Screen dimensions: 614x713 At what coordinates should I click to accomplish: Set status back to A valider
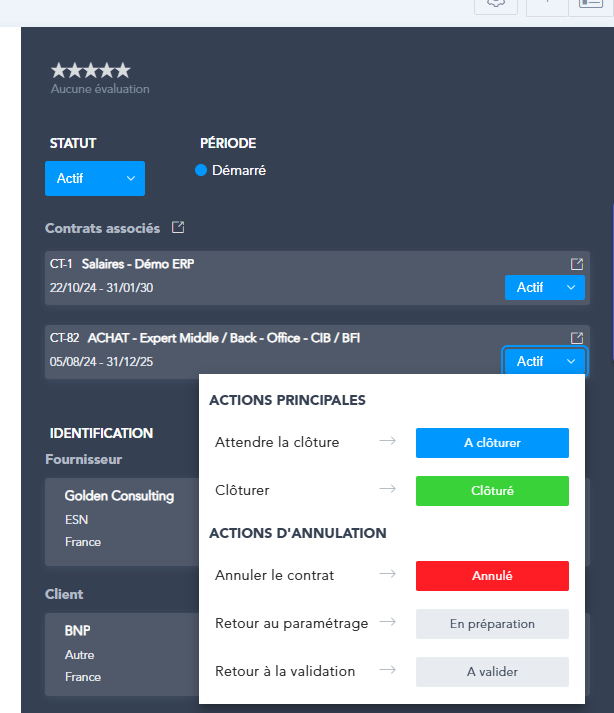click(492, 672)
